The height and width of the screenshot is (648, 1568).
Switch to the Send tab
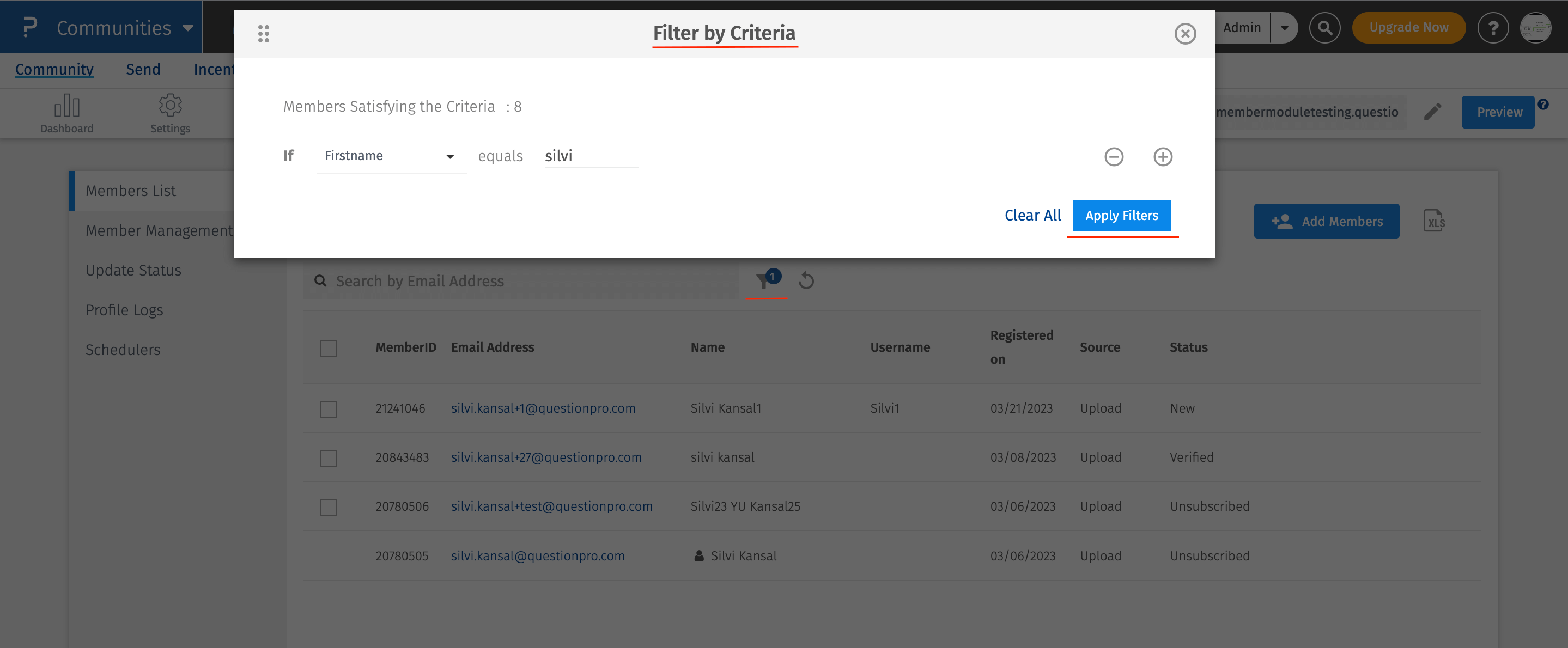[x=143, y=69]
